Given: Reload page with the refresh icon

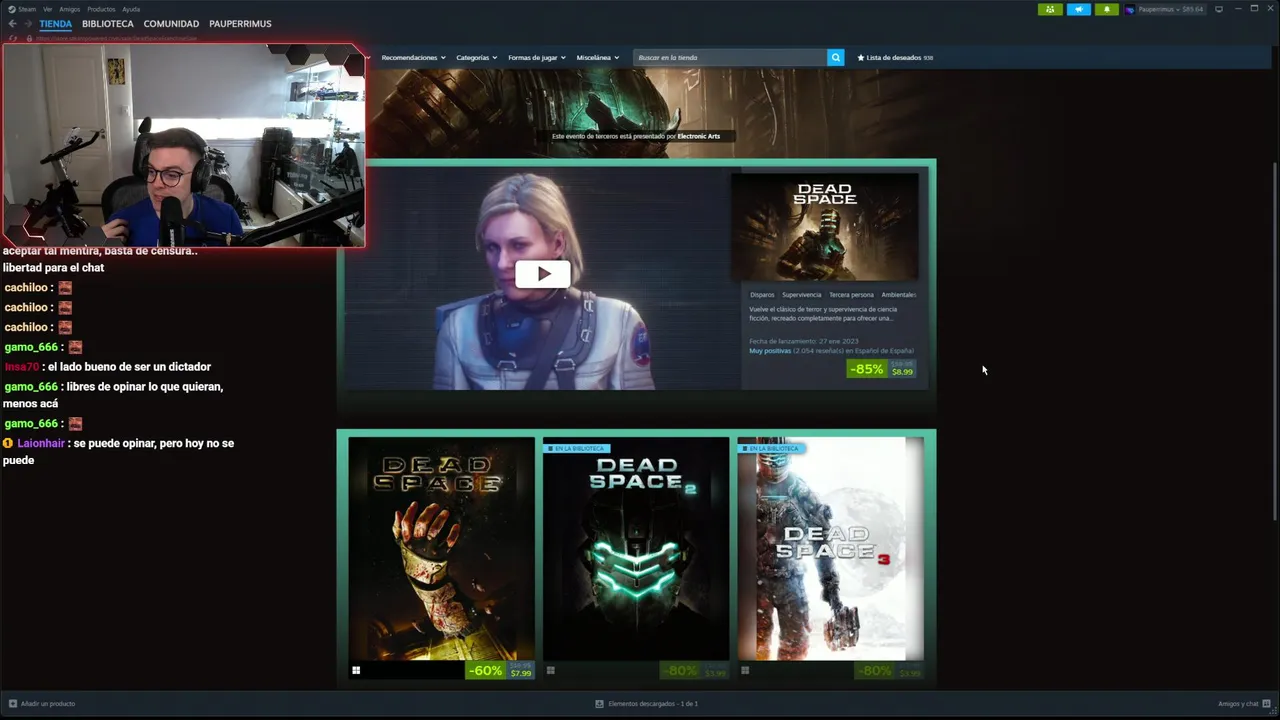Looking at the screenshot, I should [x=13, y=38].
